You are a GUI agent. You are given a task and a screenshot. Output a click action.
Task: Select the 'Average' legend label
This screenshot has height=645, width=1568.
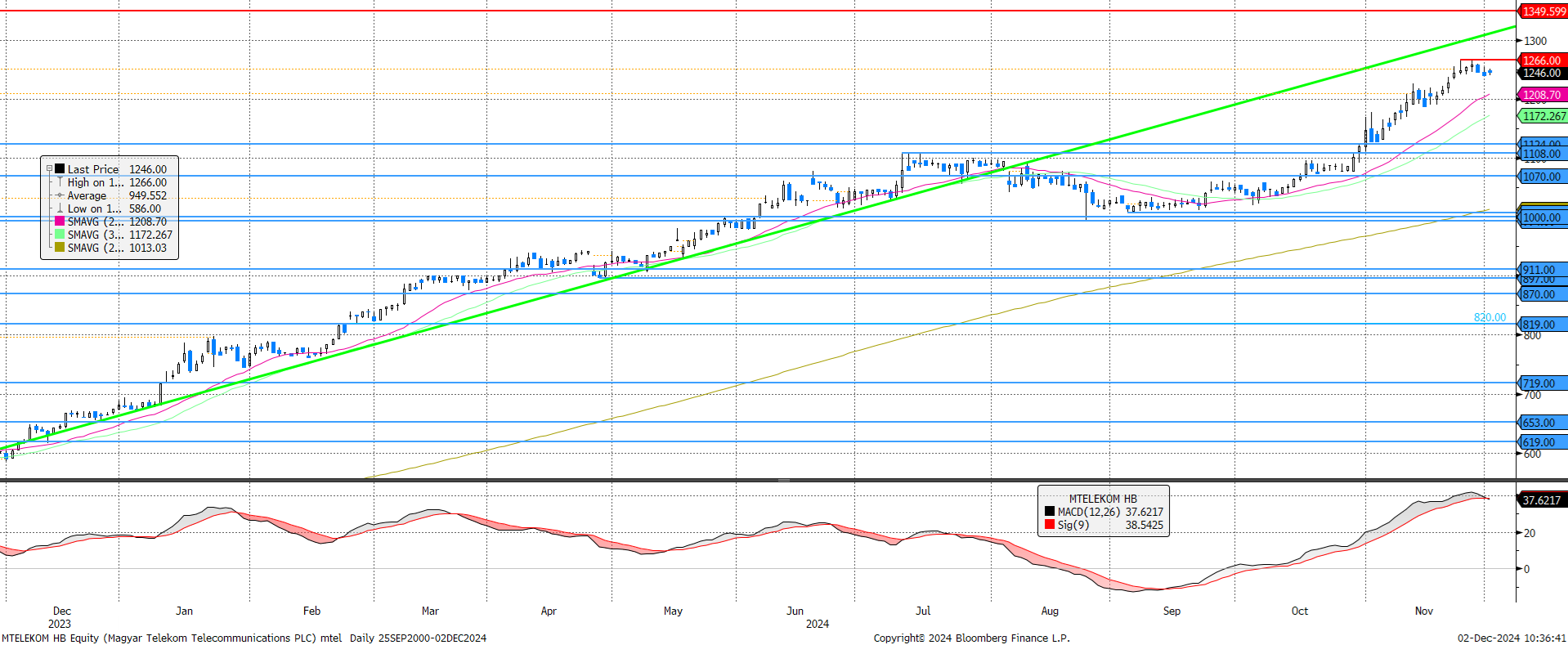click(x=87, y=195)
